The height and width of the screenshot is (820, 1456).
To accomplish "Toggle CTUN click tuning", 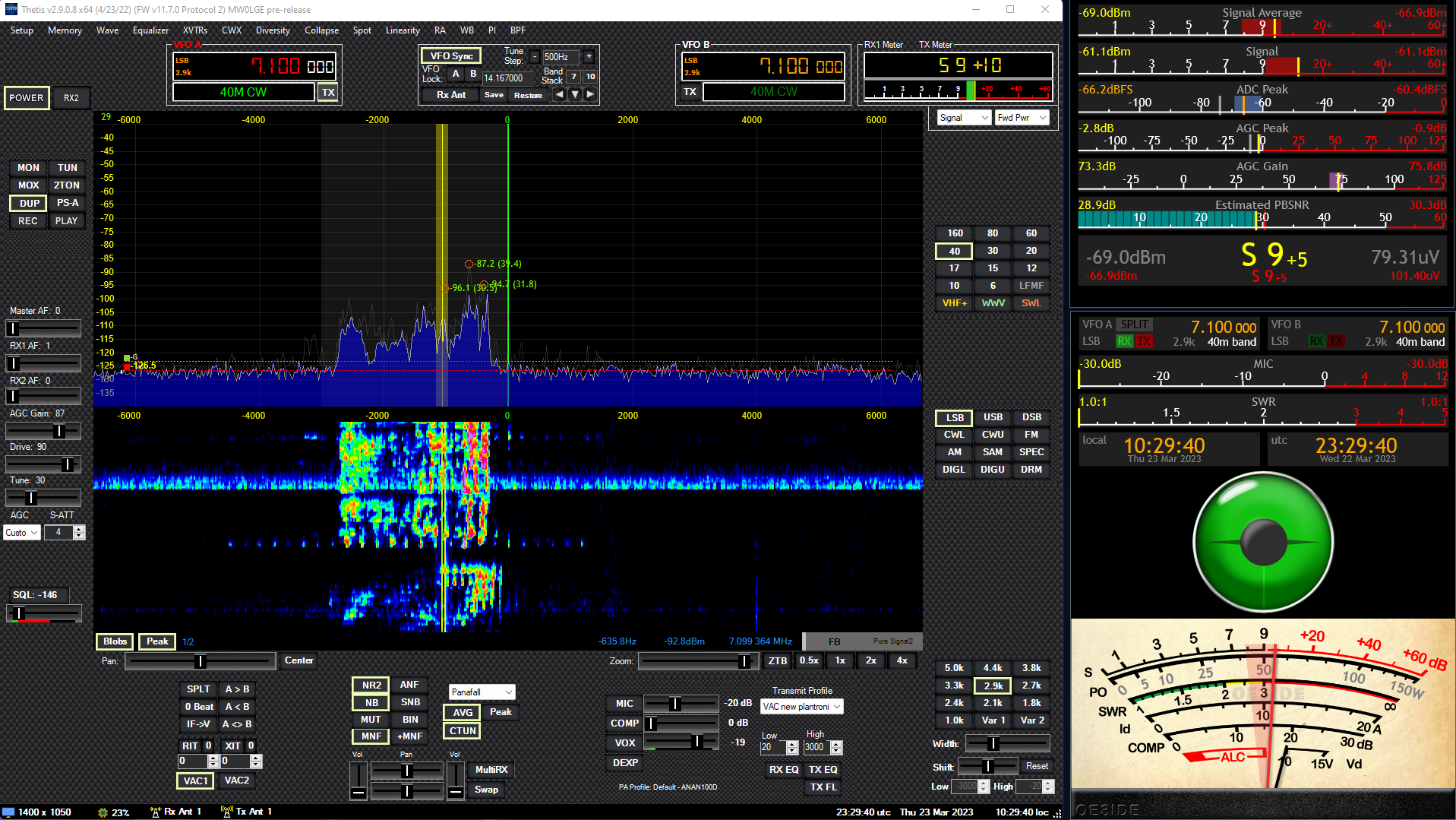I will (461, 730).
